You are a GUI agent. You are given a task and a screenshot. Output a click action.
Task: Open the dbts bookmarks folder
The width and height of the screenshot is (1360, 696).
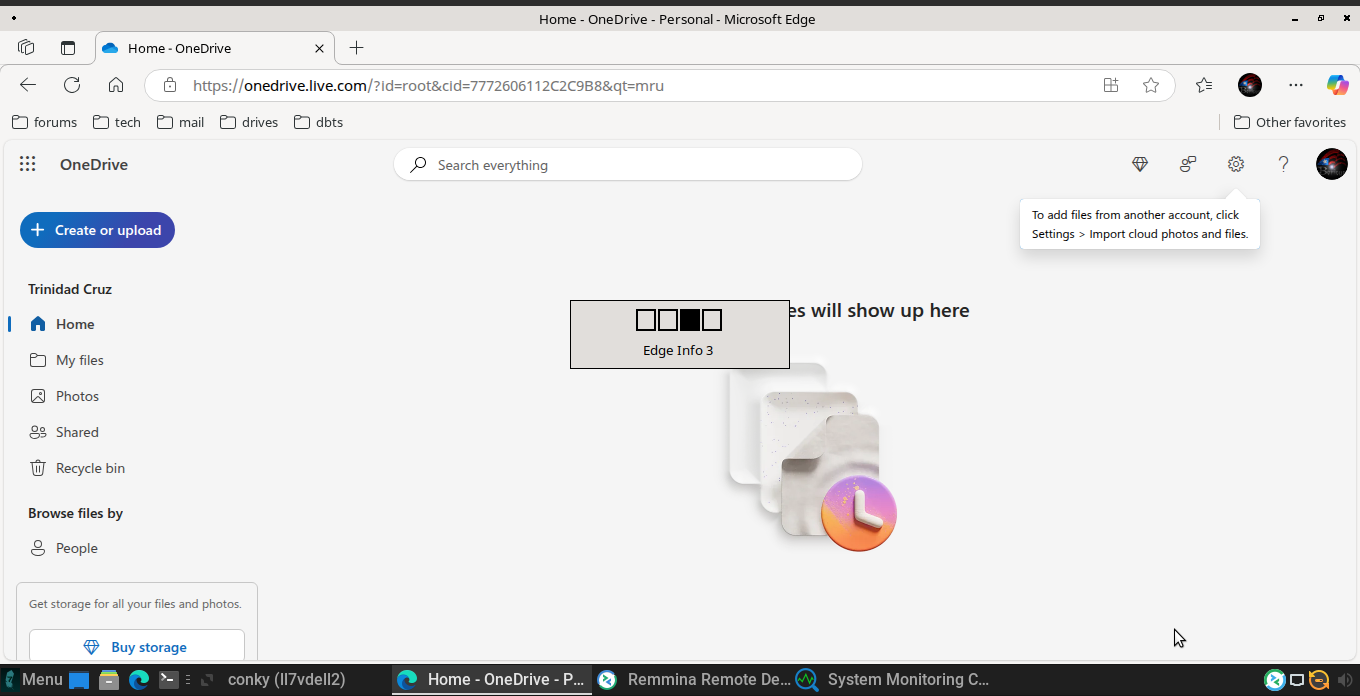point(319,122)
